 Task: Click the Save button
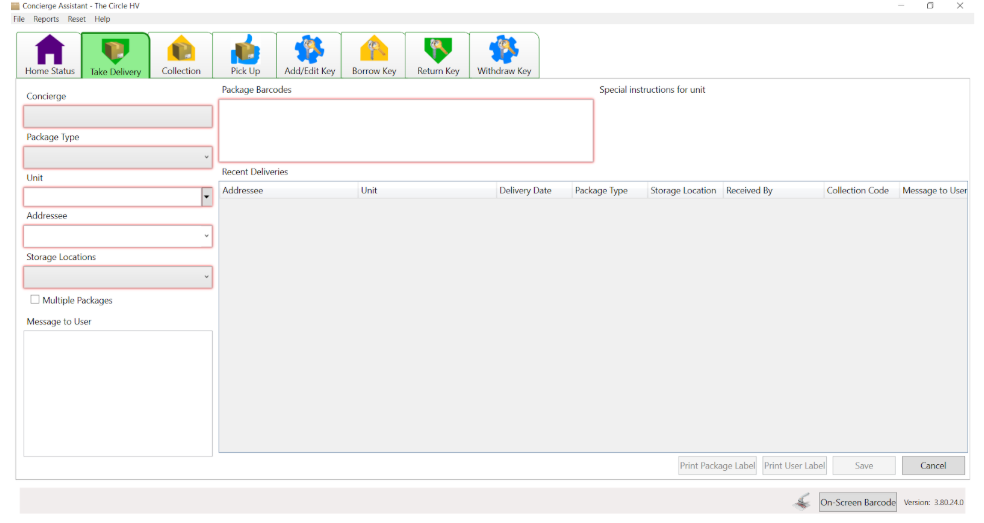864,465
